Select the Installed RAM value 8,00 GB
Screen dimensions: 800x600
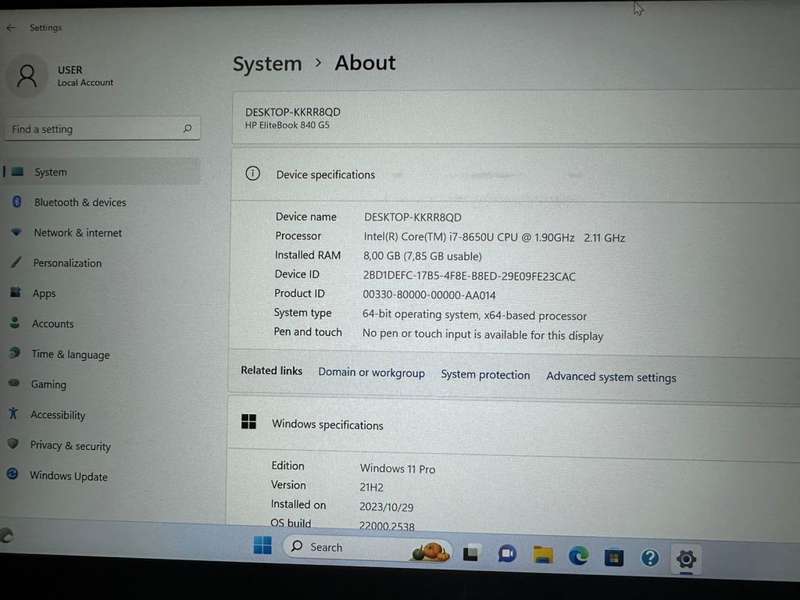(382, 256)
